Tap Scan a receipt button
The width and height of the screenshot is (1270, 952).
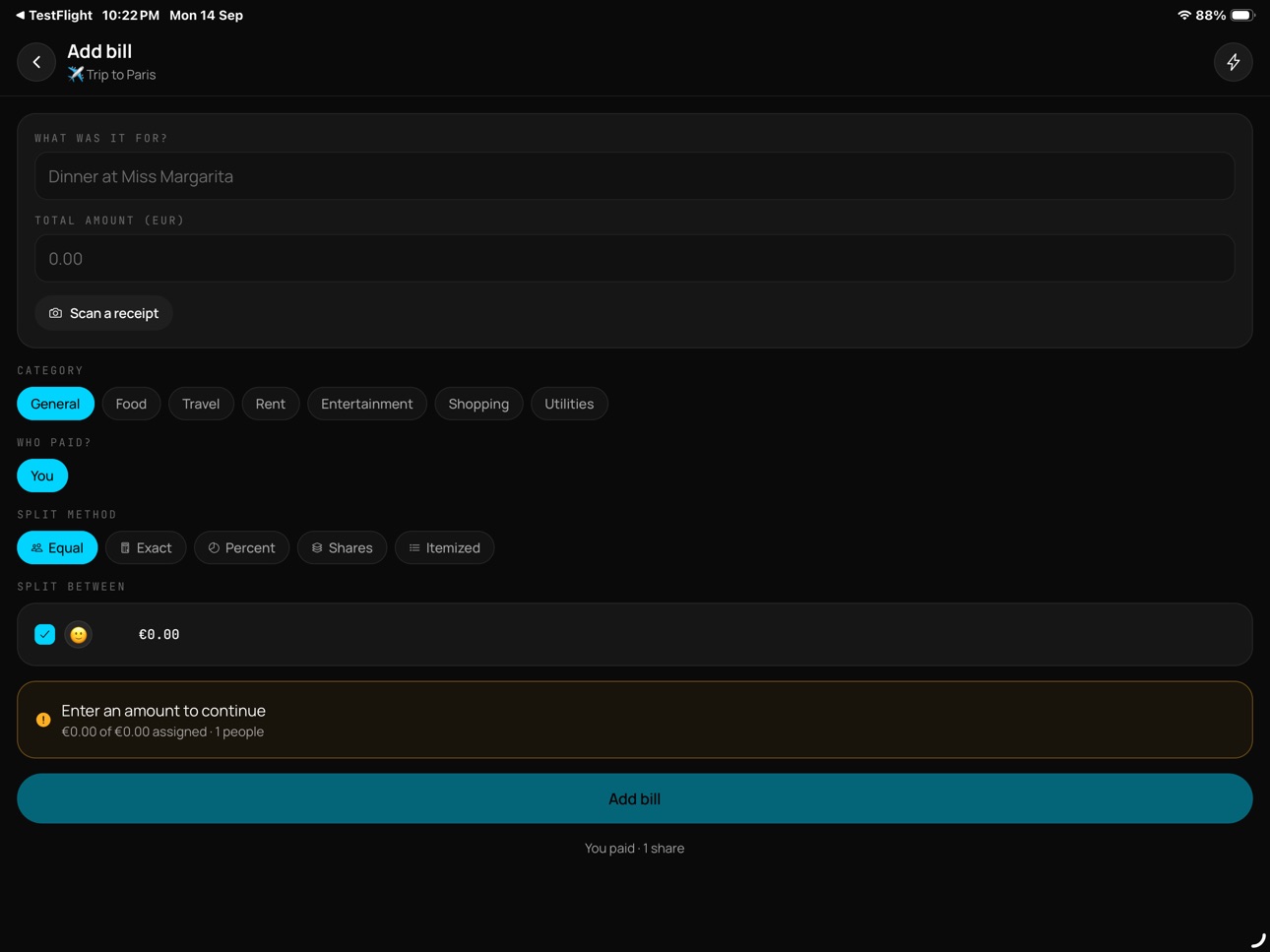tap(103, 313)
